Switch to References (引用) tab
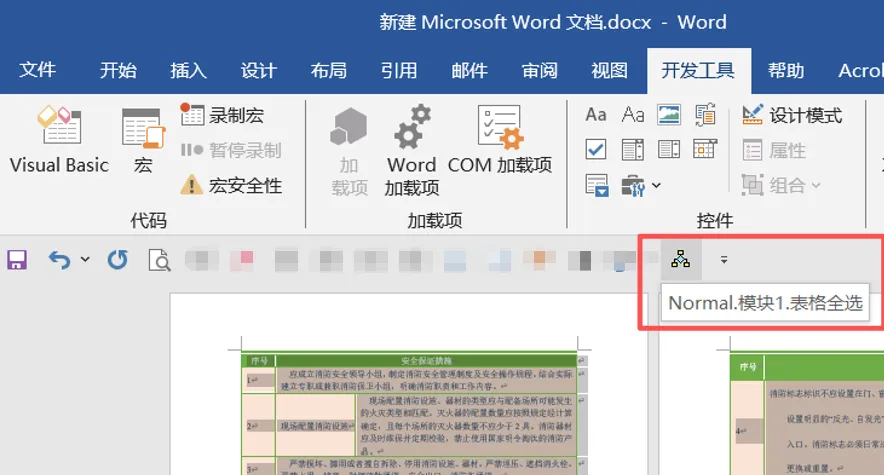The width and height of the screenshot is (884, 475). (x=399, y=70)
